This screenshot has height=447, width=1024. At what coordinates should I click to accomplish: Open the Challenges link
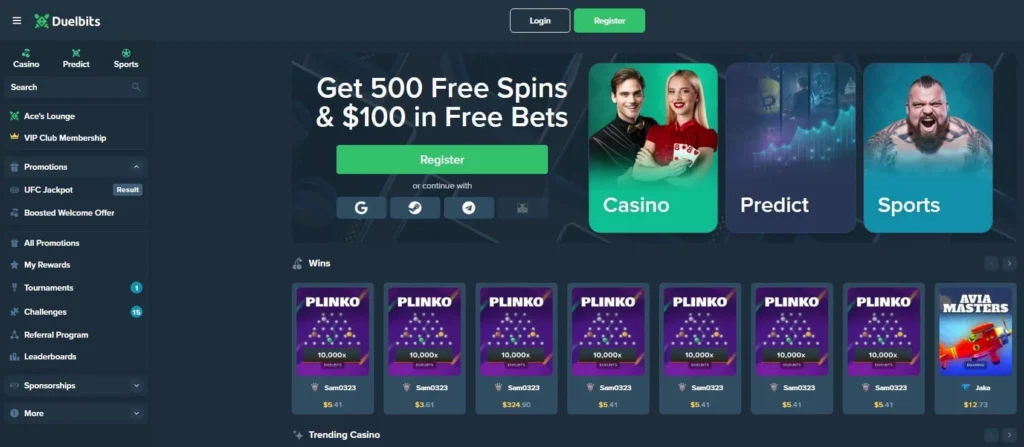coord(76,312)
